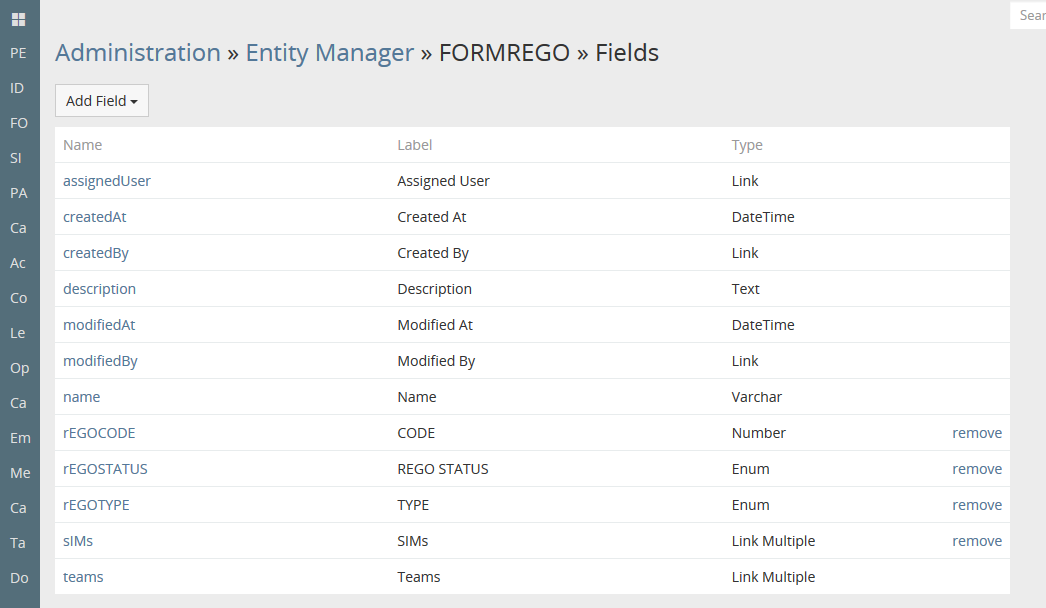
Task: Select the ID sidebar tab
Action: [x=17, y=88]
